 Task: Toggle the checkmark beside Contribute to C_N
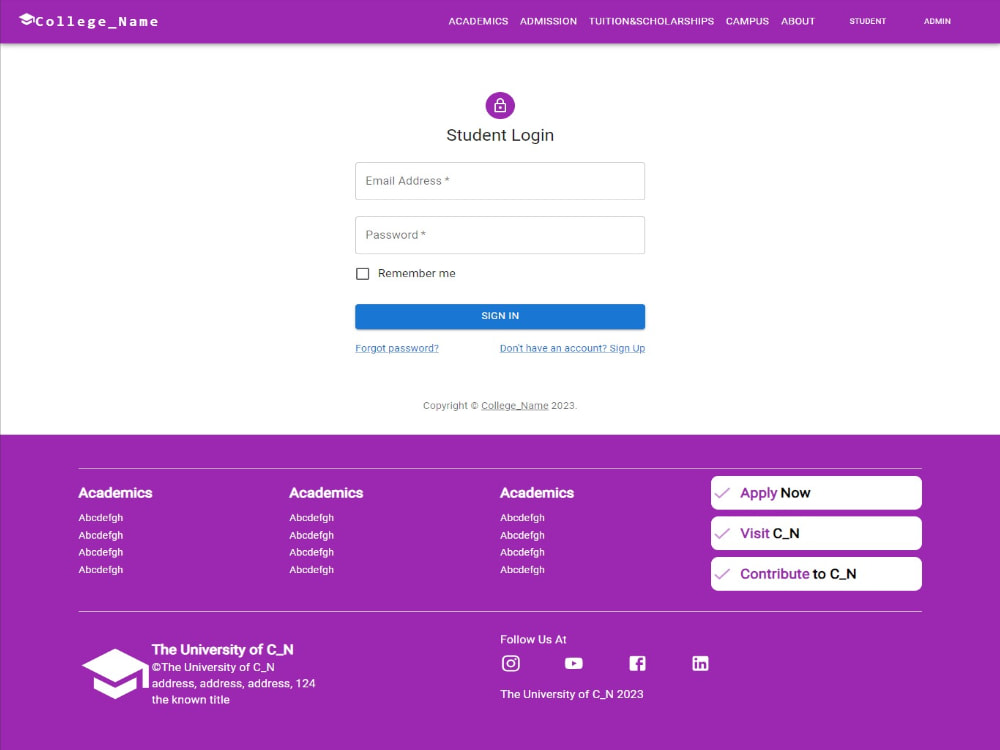(x=723, y=573)
